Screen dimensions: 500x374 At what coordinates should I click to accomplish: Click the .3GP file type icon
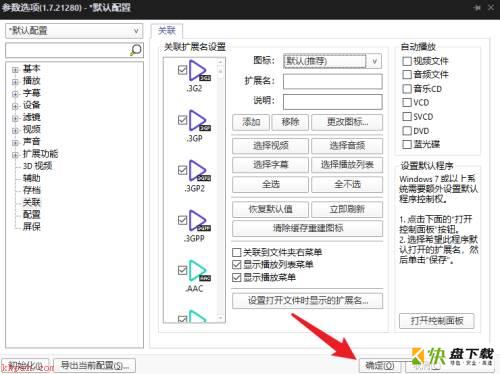pyautogui.click(x=199, y=121)
